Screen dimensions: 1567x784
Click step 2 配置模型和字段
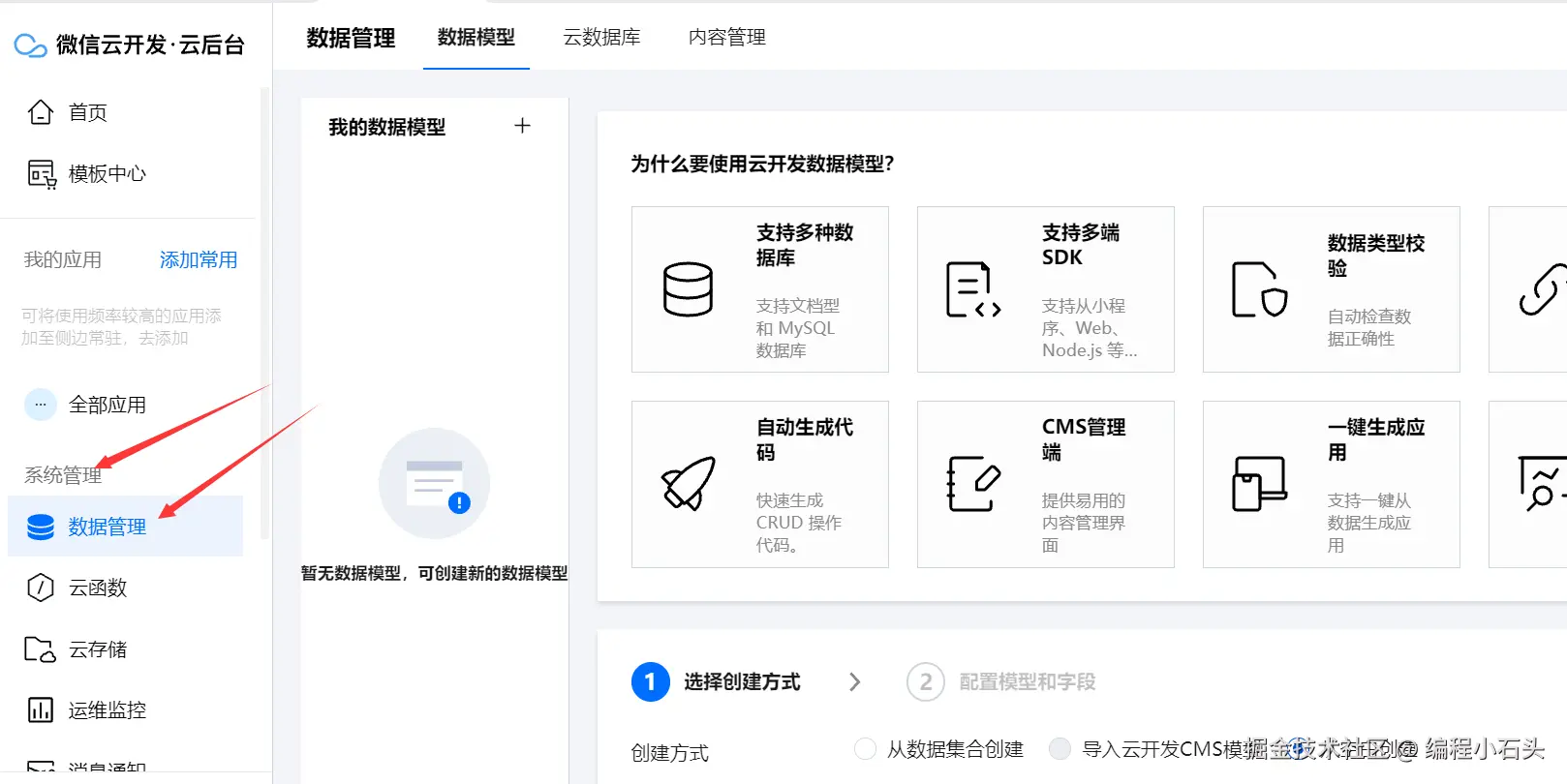tap(1001, 681)
